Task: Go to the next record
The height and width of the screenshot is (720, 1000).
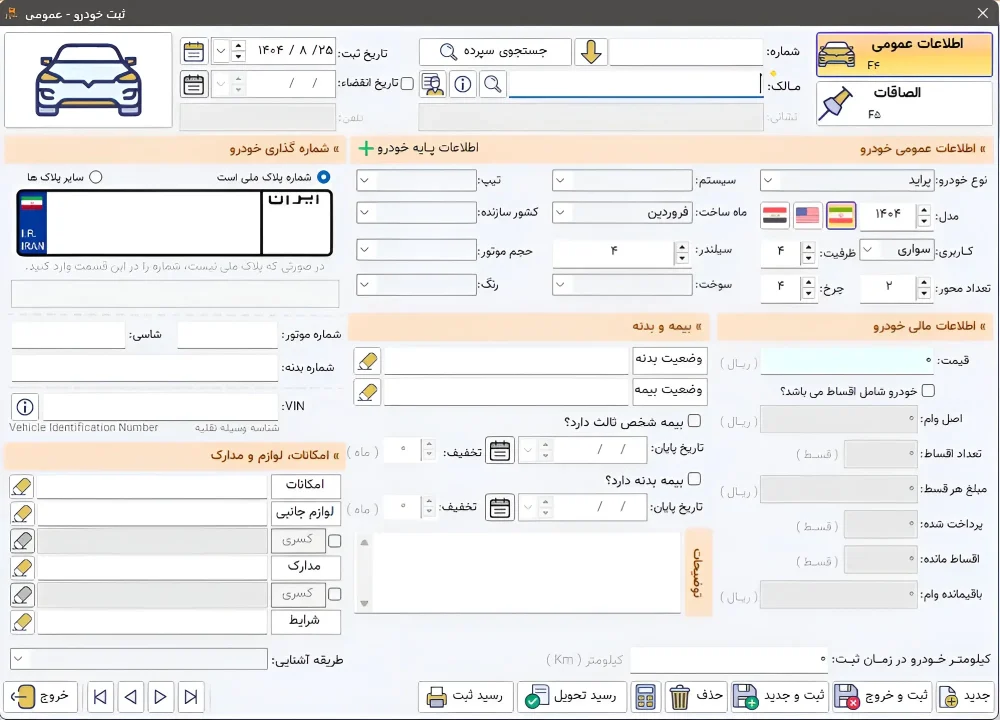Action: pyautogui.click(x=161, y=697)
